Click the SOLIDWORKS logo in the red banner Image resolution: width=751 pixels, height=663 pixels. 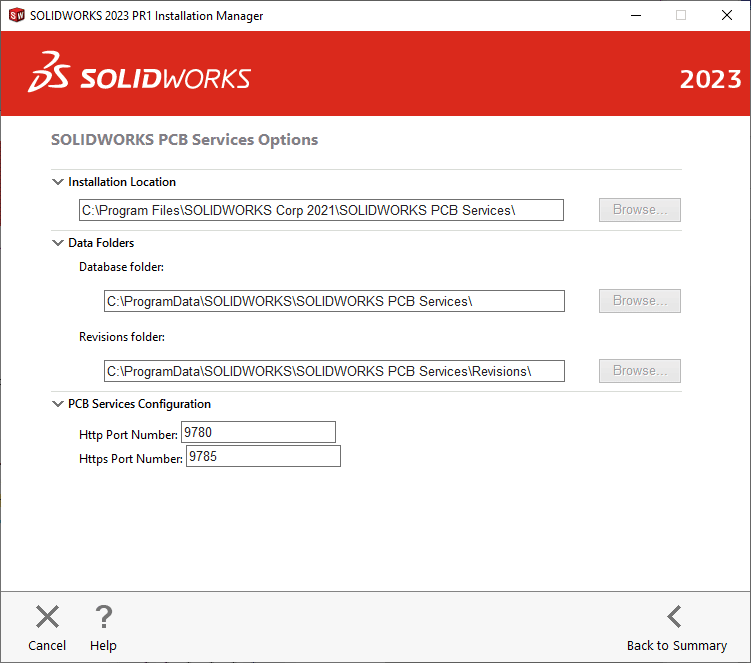point(139,73)
